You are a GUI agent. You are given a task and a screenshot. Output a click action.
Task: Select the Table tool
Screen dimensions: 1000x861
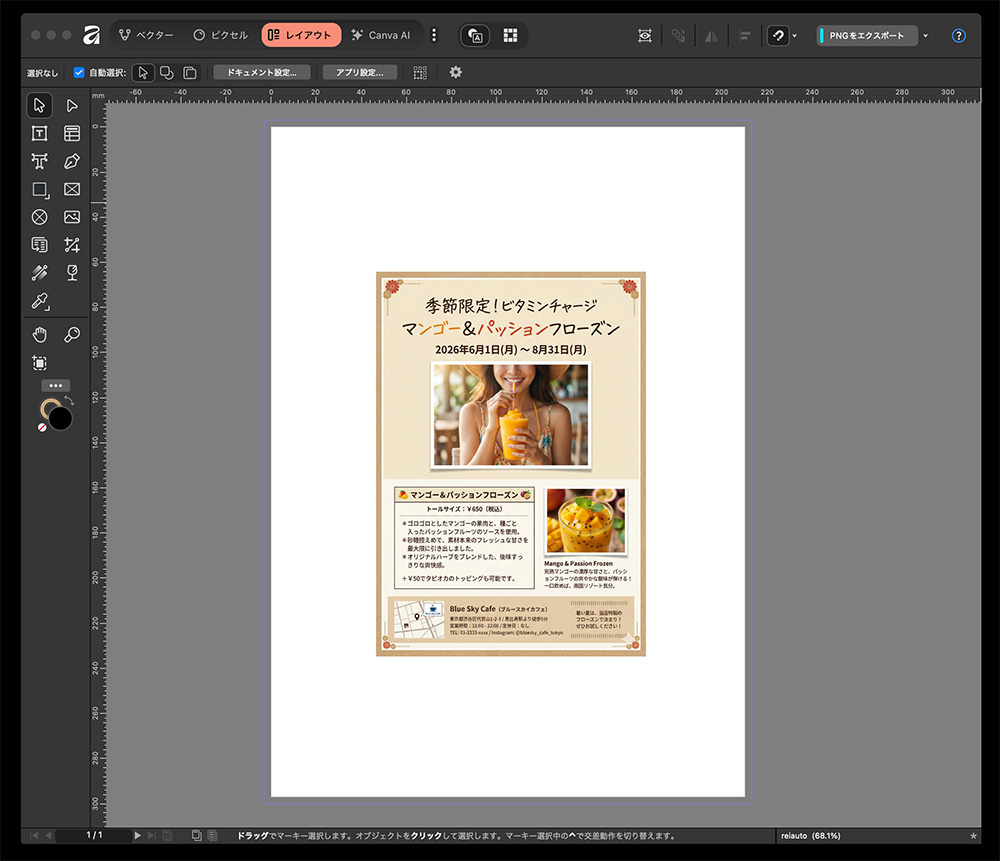(x=72, y=133)
